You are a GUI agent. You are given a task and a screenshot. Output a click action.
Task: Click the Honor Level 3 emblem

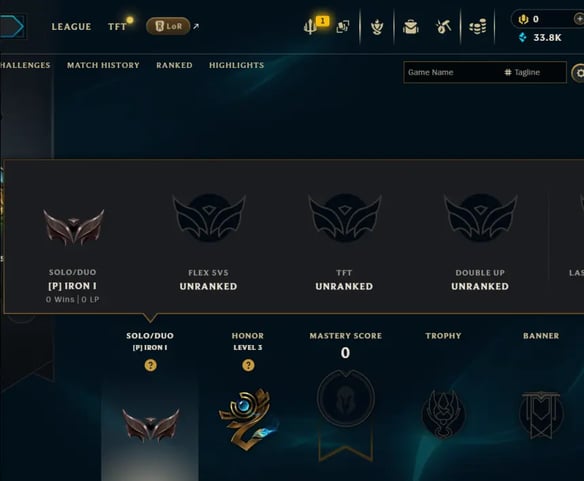pos(248,420)
